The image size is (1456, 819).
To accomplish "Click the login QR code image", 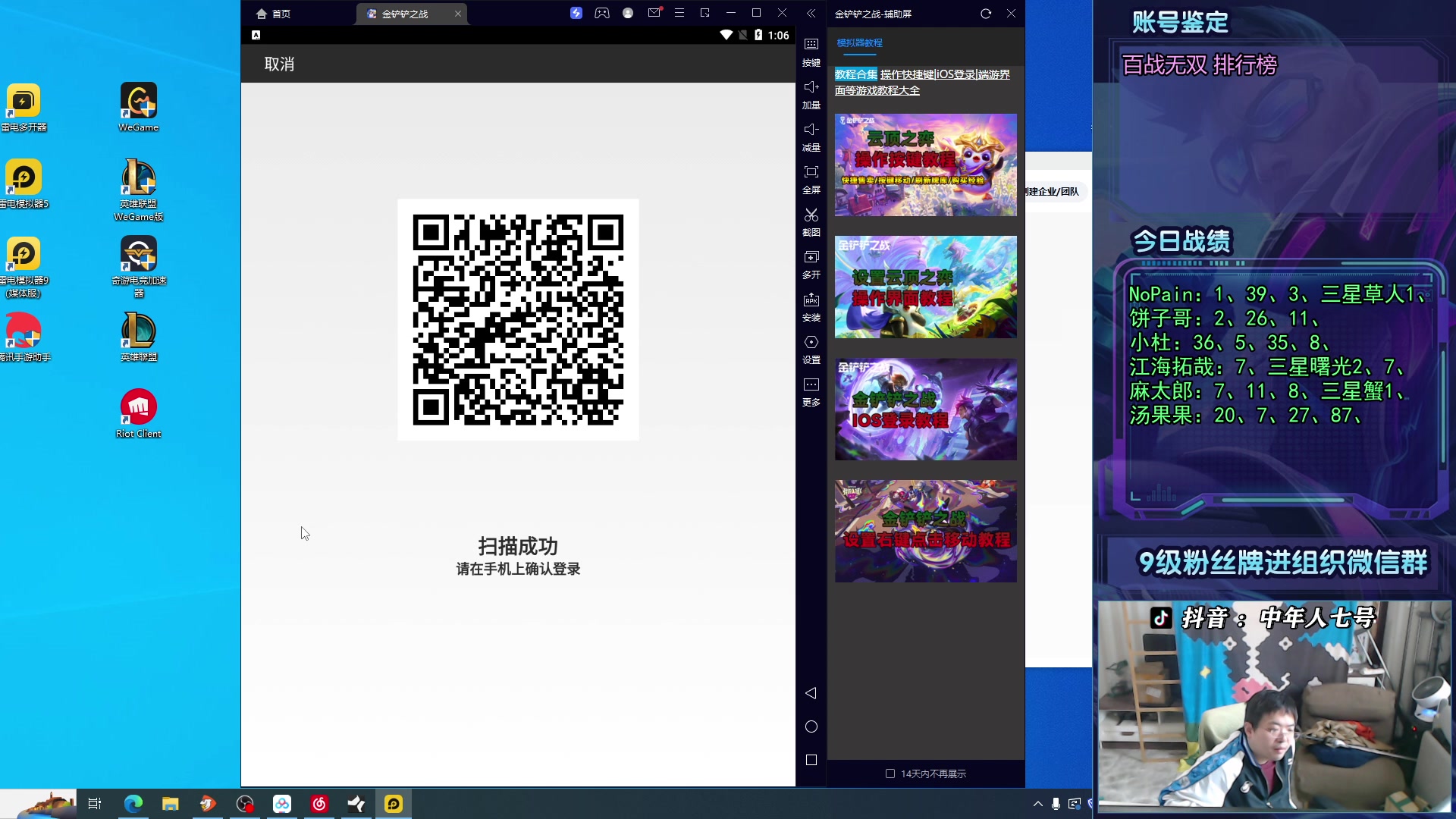I will coord(518,319).
